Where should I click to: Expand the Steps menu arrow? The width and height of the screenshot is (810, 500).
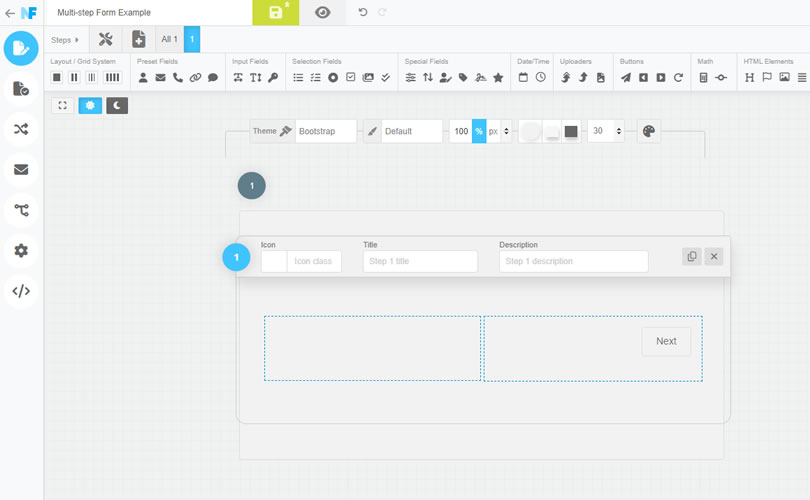77,40
